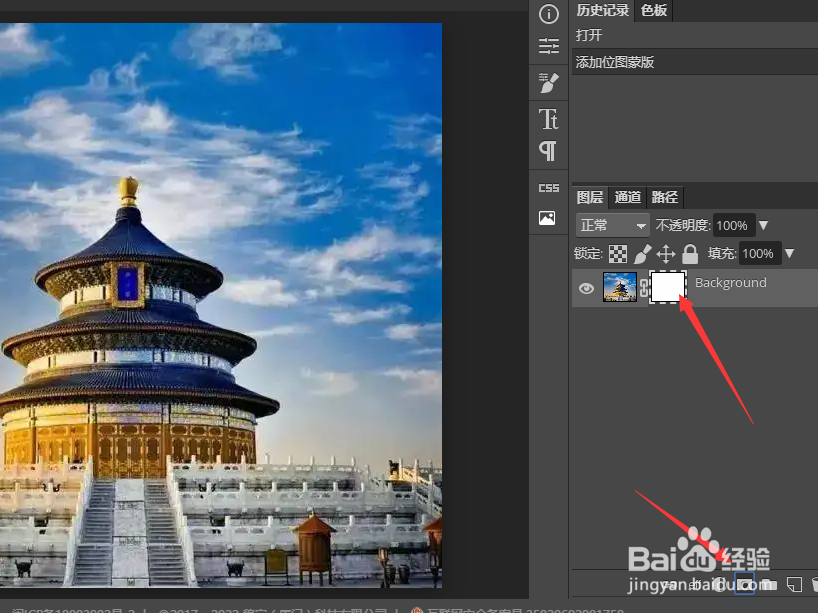Open the 填充 fill dropdown arrow
This screenshot has width=818, height=613.
point(789,254)
